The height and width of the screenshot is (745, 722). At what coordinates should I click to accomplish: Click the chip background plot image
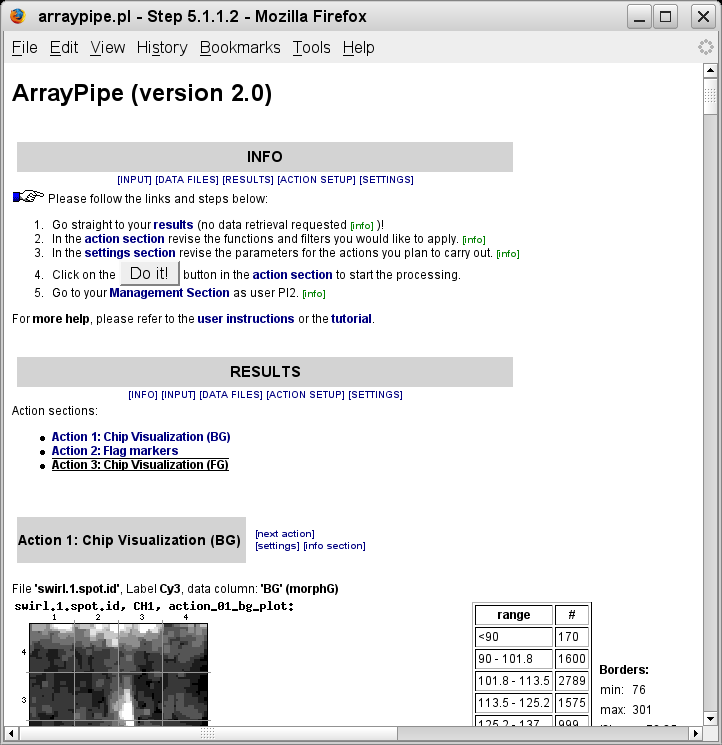118,674
